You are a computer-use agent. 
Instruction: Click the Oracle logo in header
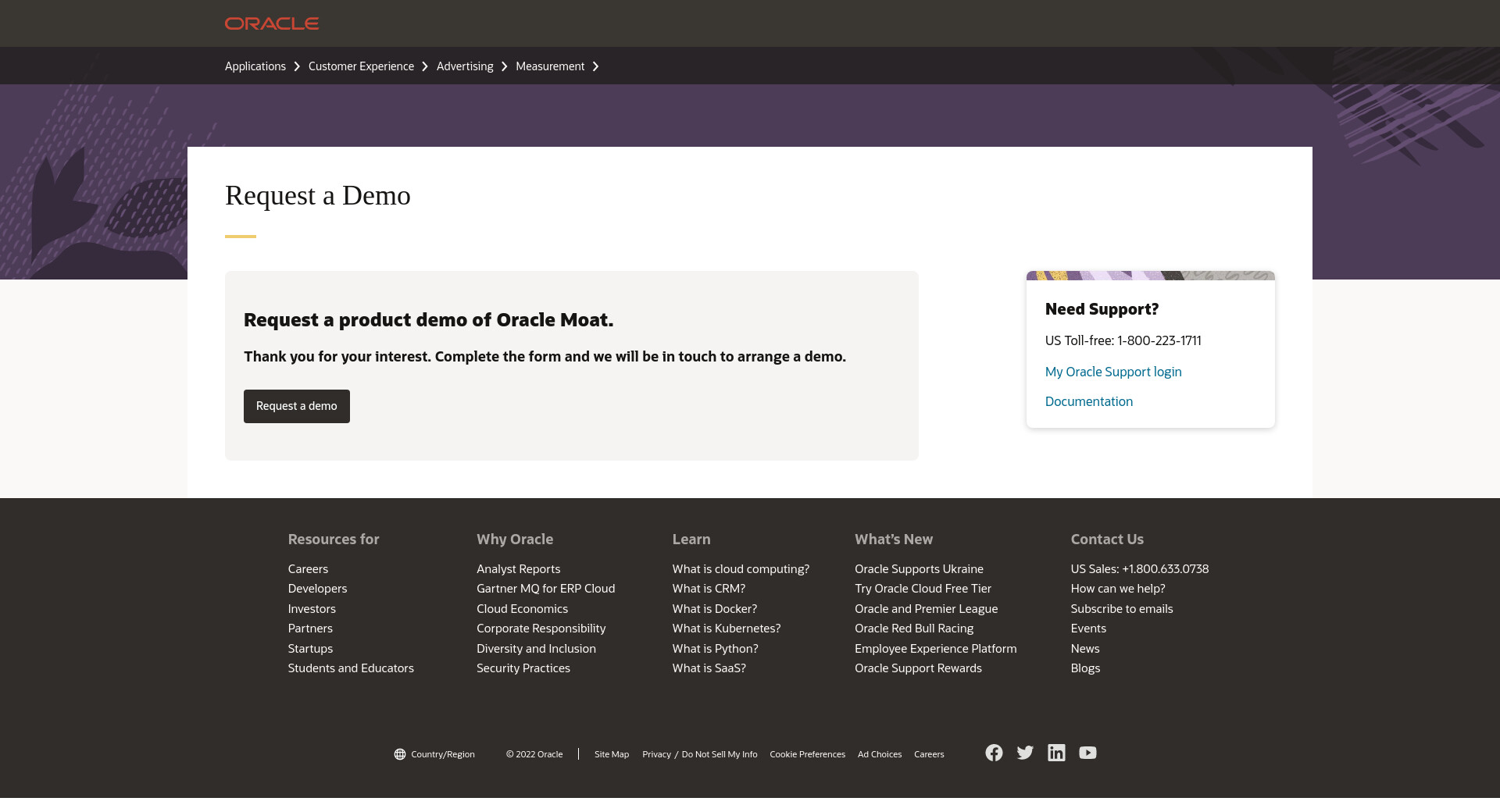272,23
